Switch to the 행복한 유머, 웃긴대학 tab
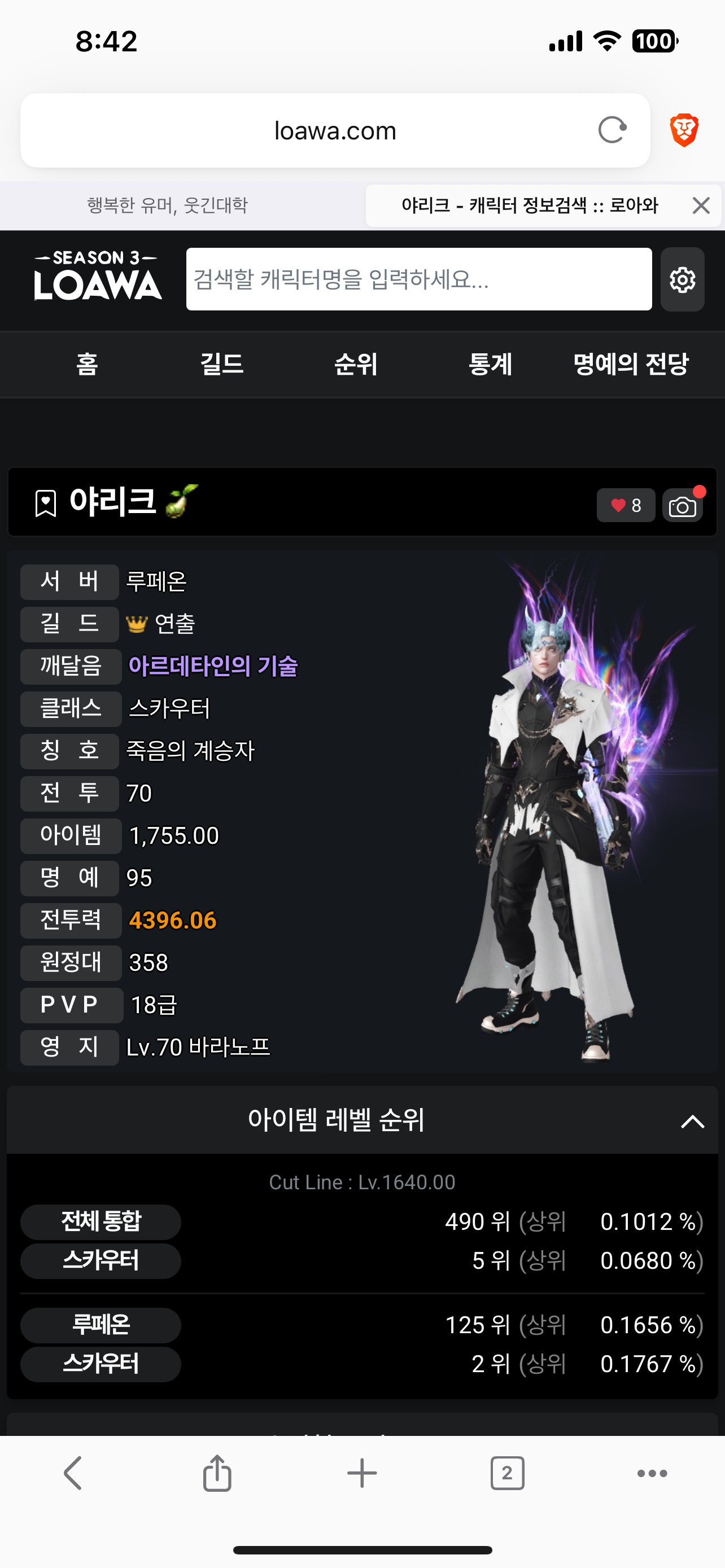 click(x=167, y=206)
